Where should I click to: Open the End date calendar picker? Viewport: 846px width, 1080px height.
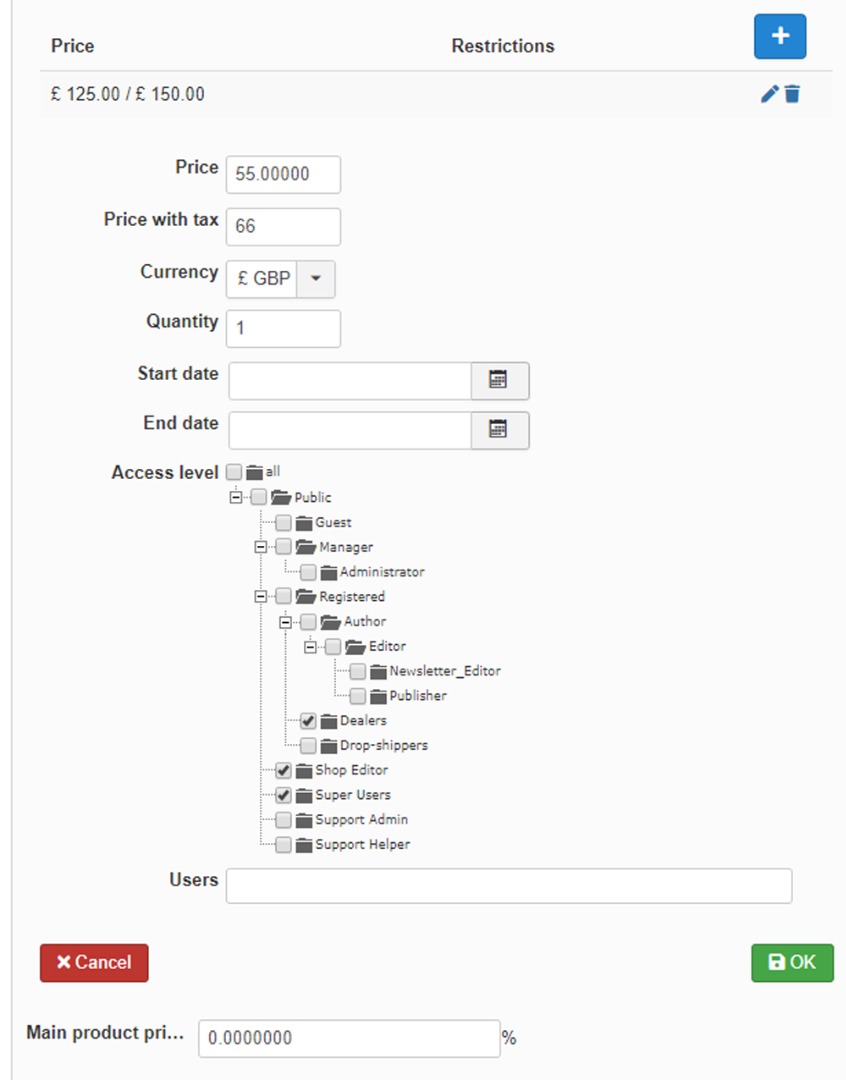click(x=499, y=430)
